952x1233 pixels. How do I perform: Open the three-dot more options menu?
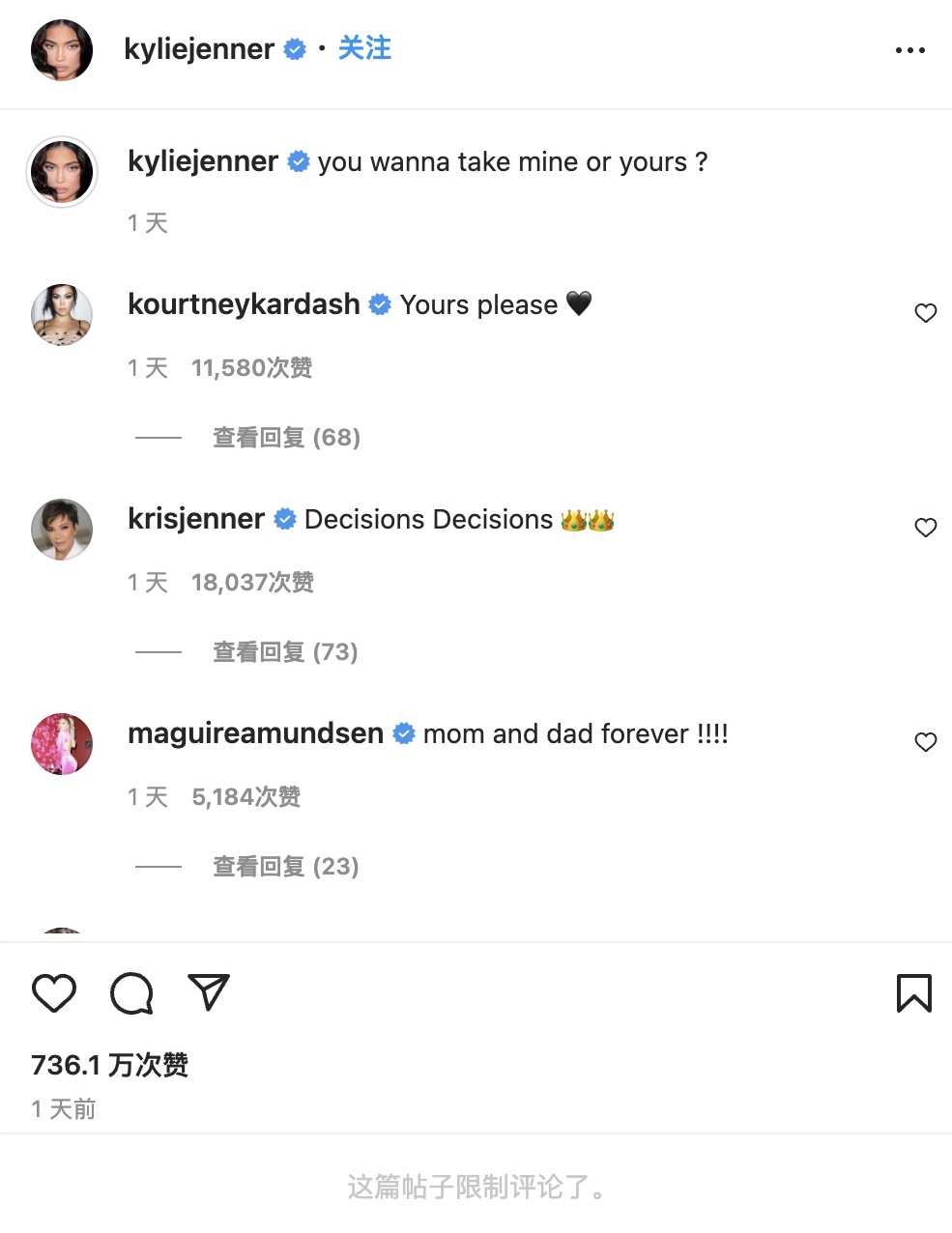[909, 50]
